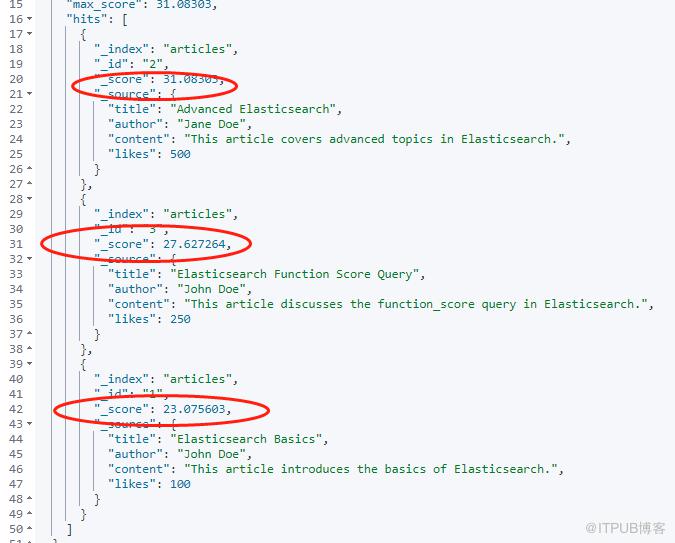Image resolution: width=675 pixels, height=543 pixels.
Task: Collapse the _source block at line 43
Action: click(29, 423)
